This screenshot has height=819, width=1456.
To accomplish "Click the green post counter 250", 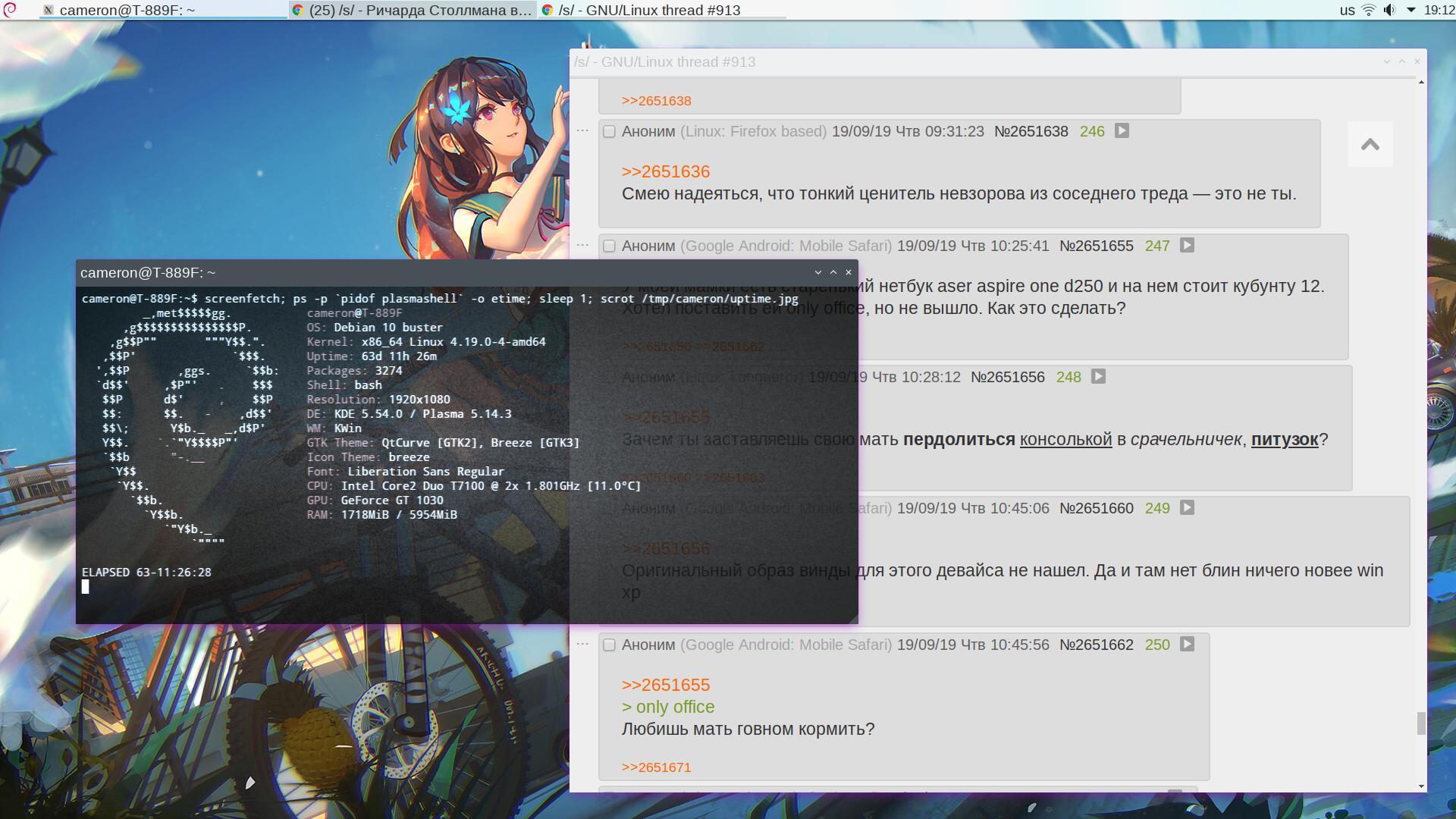I will click(1157, 645).
